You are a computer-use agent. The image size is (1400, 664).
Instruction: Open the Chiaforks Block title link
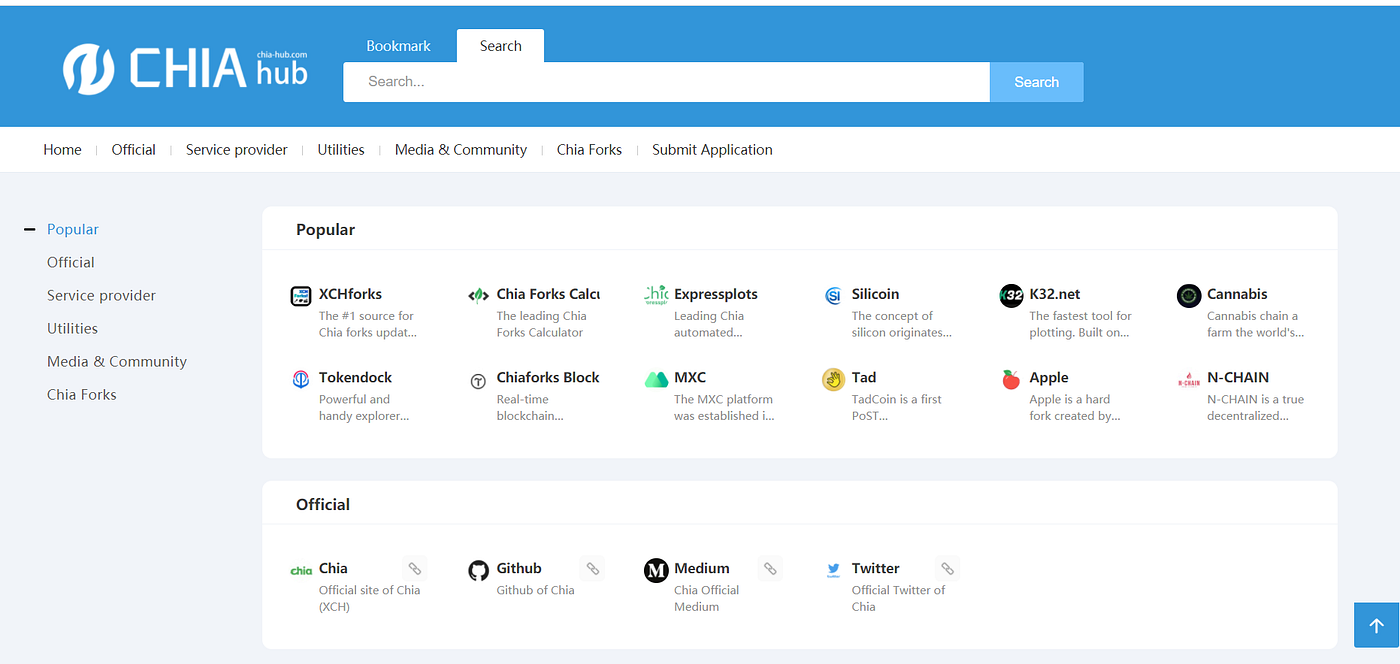click(548, 377)
